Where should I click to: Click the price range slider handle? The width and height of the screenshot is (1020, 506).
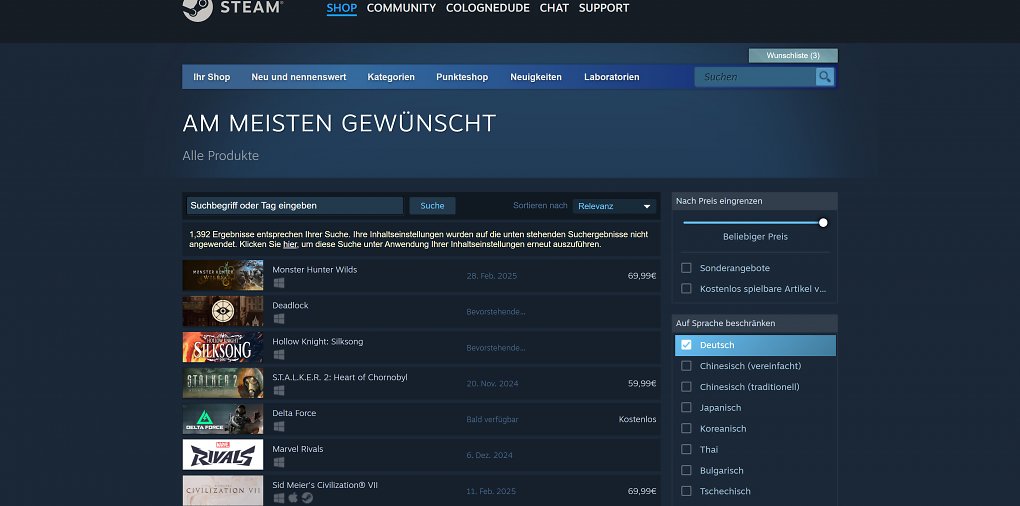[823, 222]
